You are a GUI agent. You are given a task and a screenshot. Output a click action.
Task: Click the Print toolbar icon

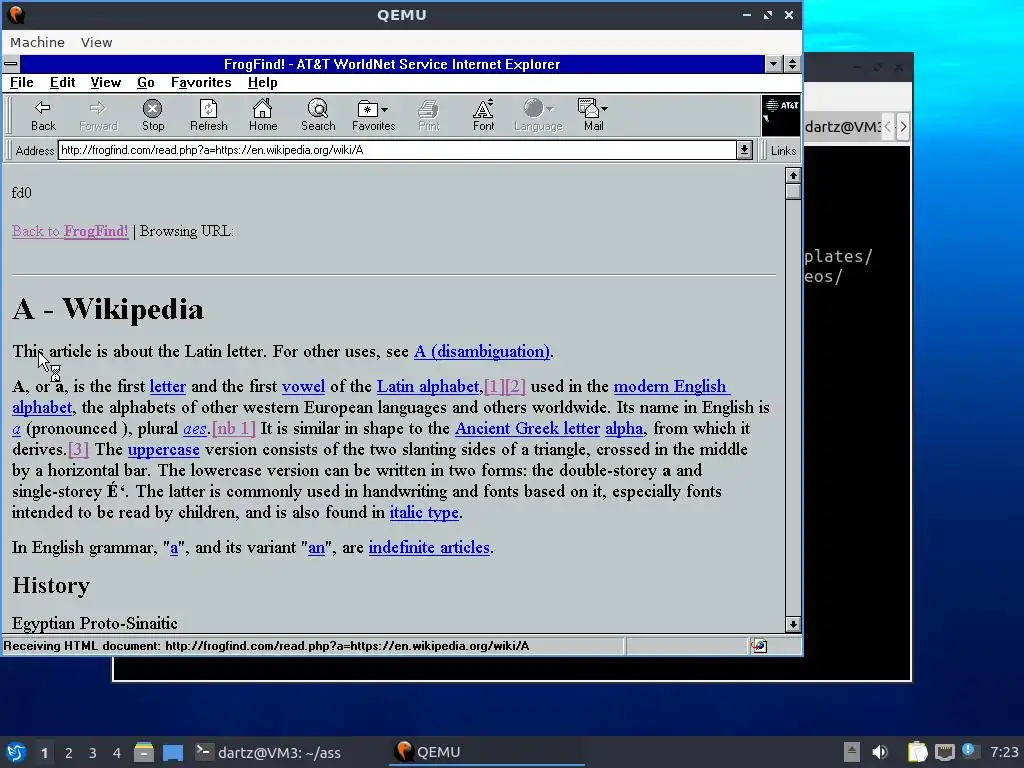point(429,116)
